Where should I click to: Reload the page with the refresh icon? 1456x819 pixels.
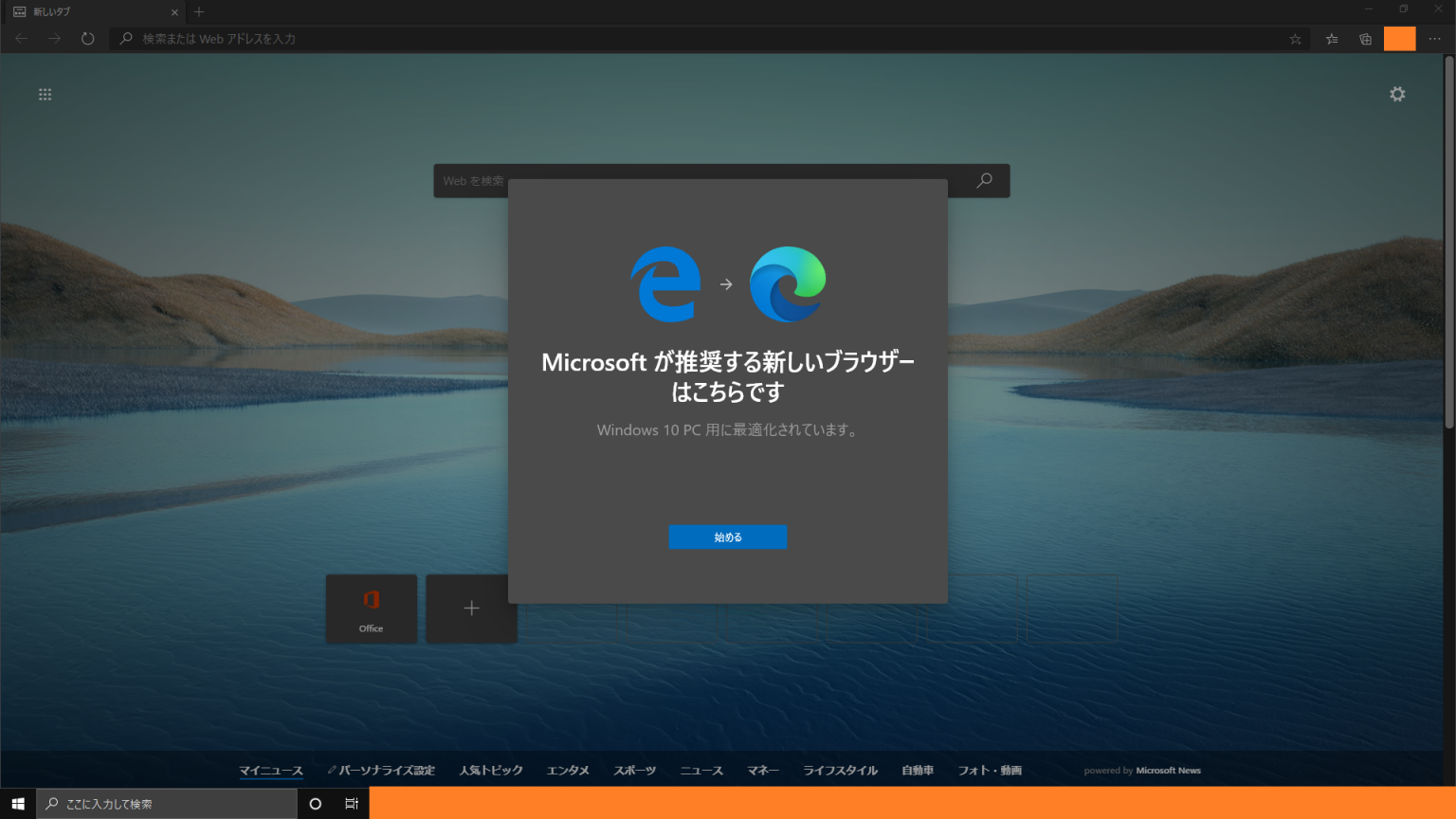pos(88,38)
